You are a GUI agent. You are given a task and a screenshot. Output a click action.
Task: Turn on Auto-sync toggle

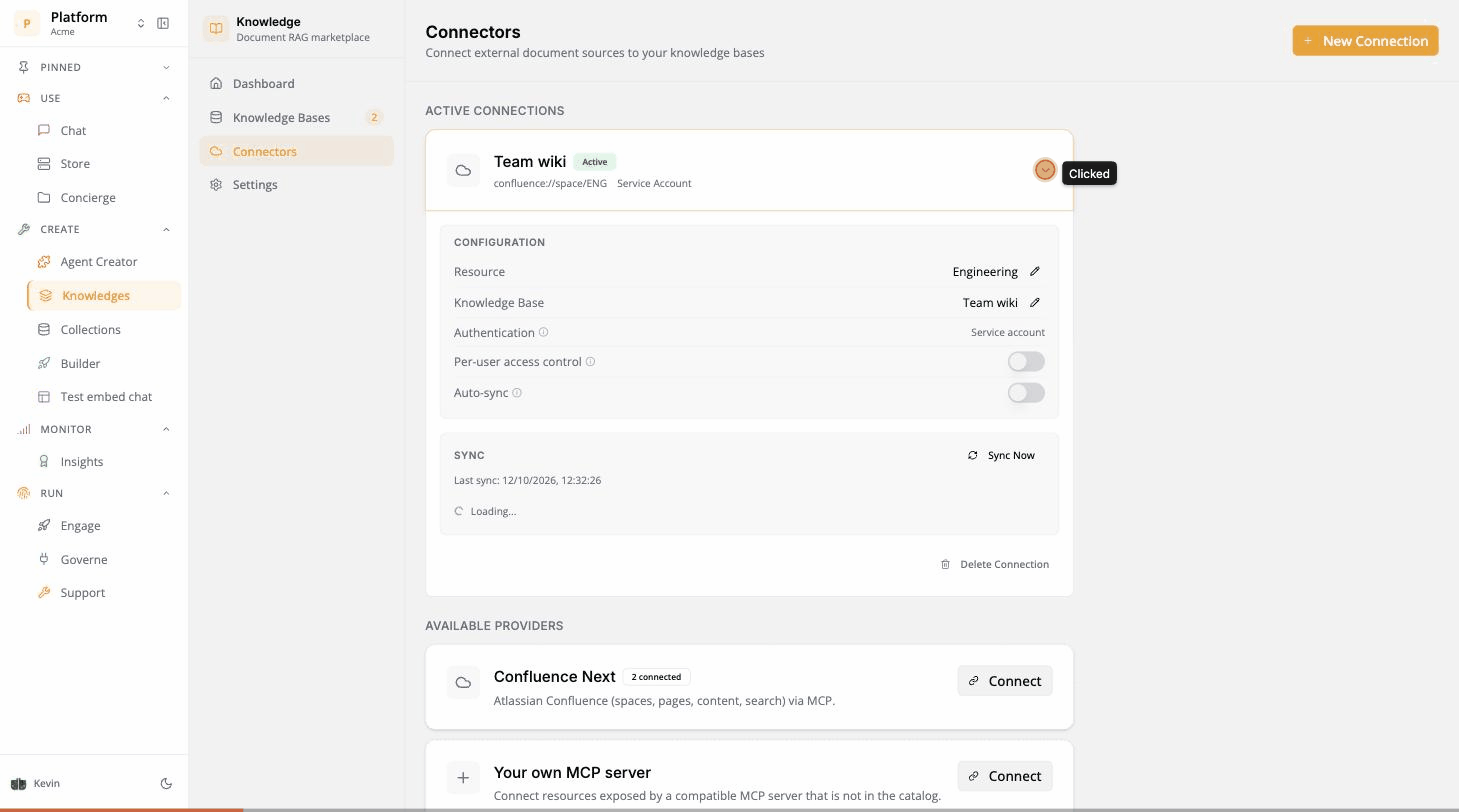pos(1026,393)
